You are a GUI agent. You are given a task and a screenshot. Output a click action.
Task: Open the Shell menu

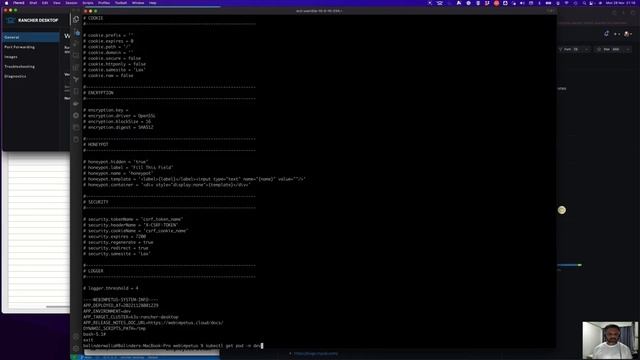[33, 3]
